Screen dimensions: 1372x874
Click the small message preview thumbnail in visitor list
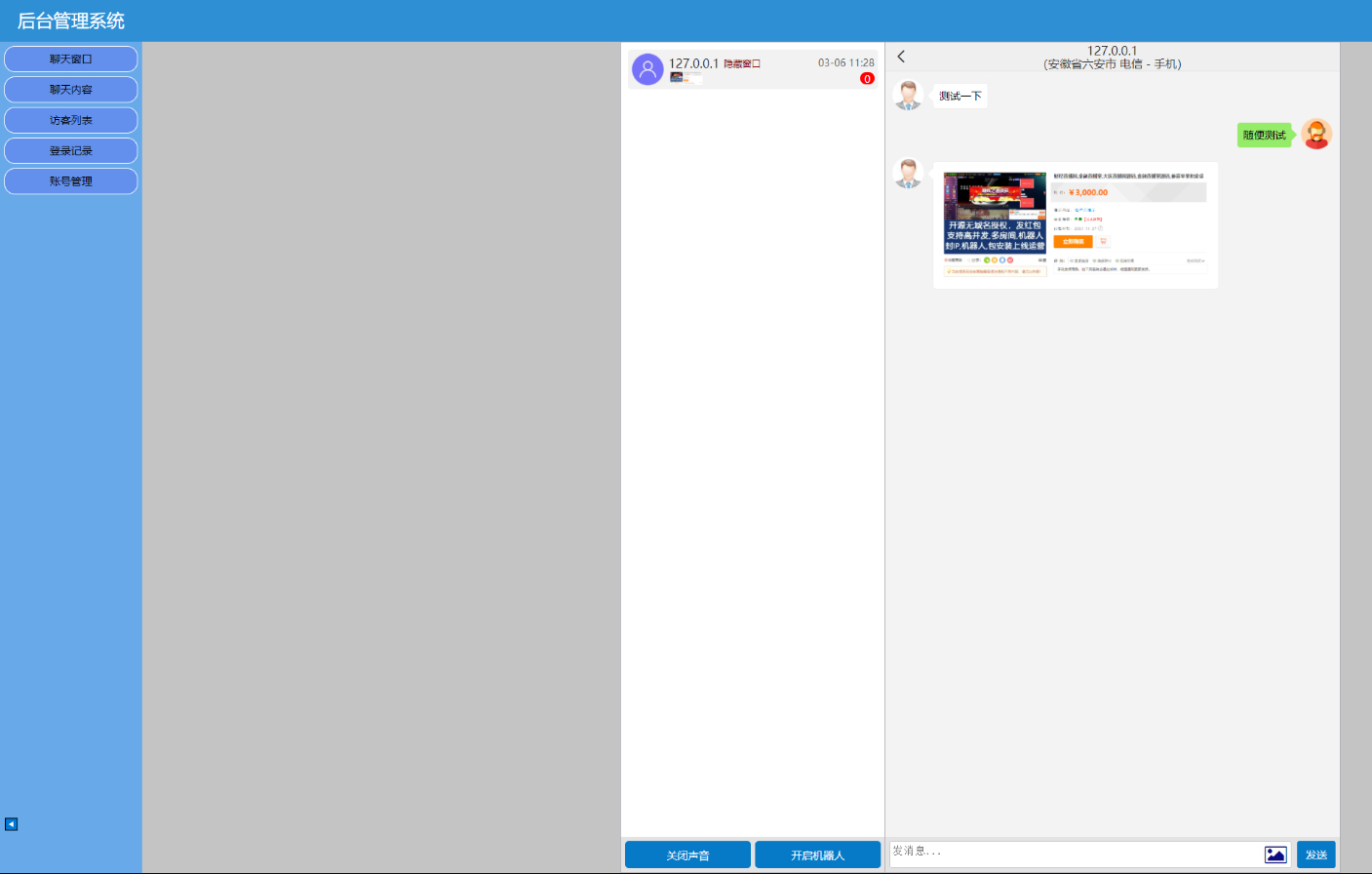click(686, 78)
